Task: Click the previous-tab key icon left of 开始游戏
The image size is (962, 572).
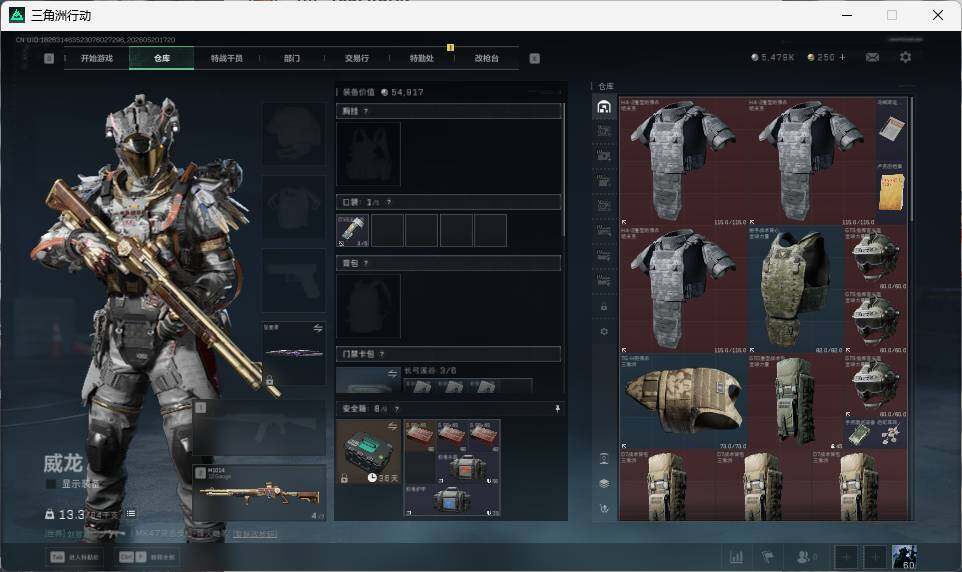Action: [x=49, y=58]
